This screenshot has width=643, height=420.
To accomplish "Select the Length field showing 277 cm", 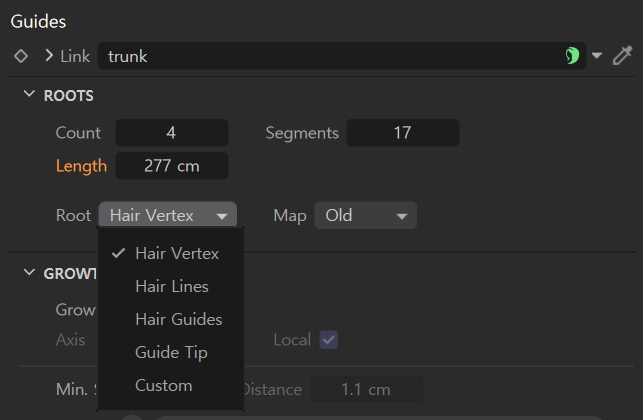I will 171,166.
